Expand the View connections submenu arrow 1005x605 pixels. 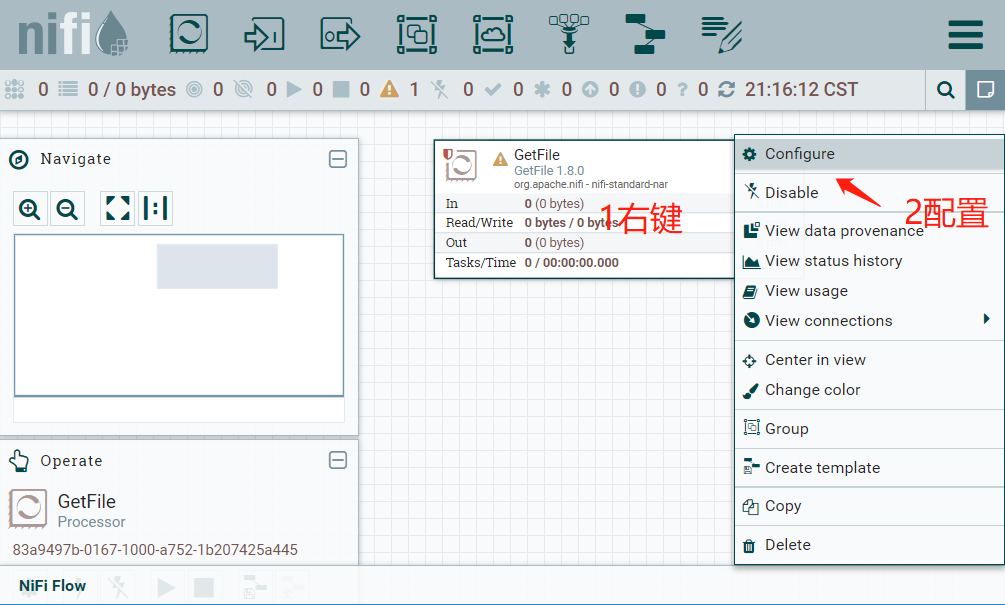986,319
